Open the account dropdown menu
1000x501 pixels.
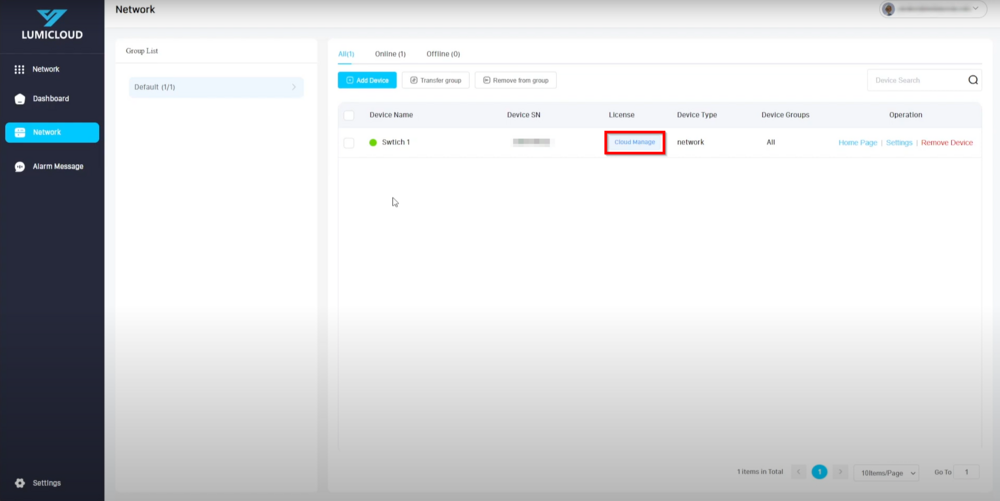point(976,9)
